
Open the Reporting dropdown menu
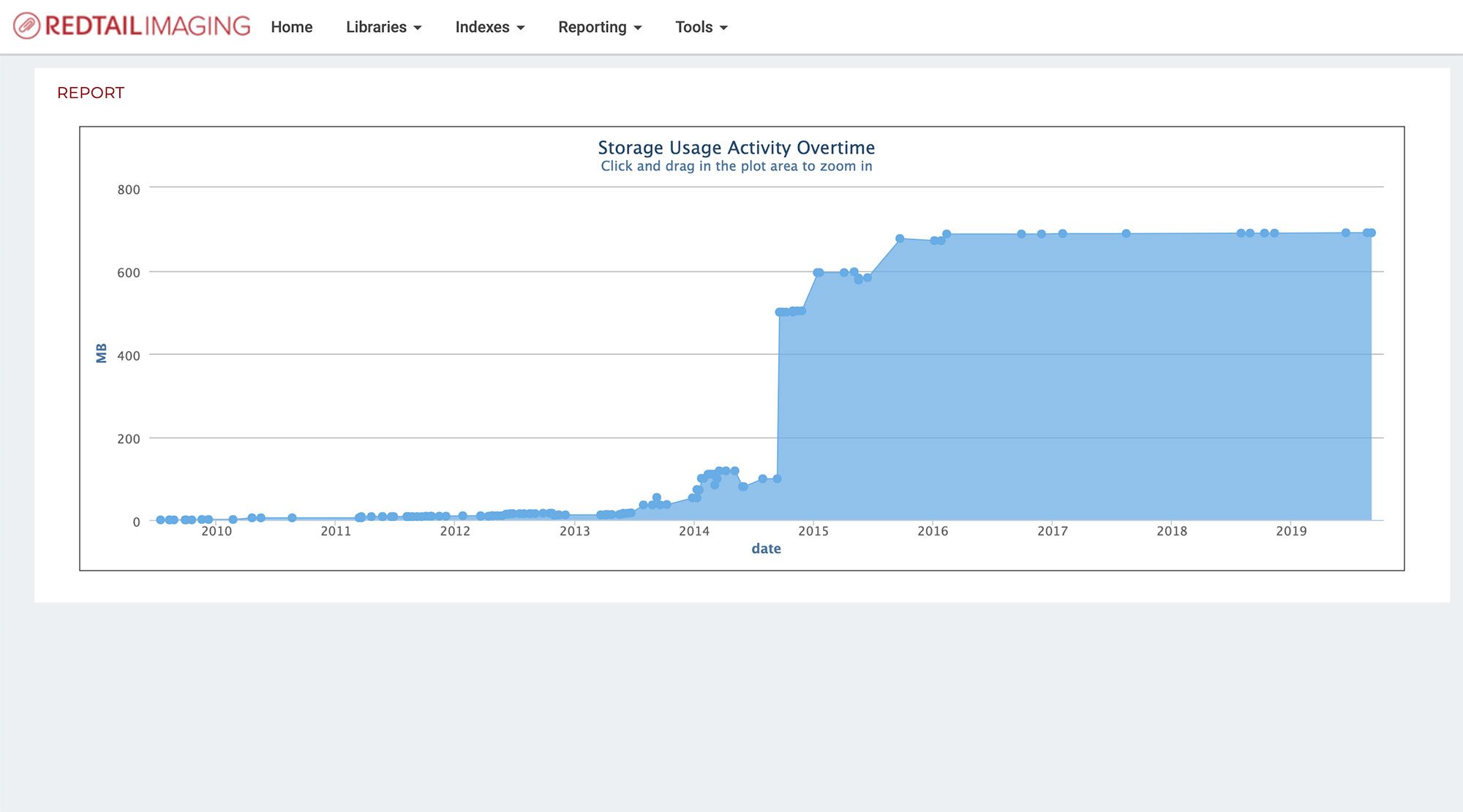point(600,27)
